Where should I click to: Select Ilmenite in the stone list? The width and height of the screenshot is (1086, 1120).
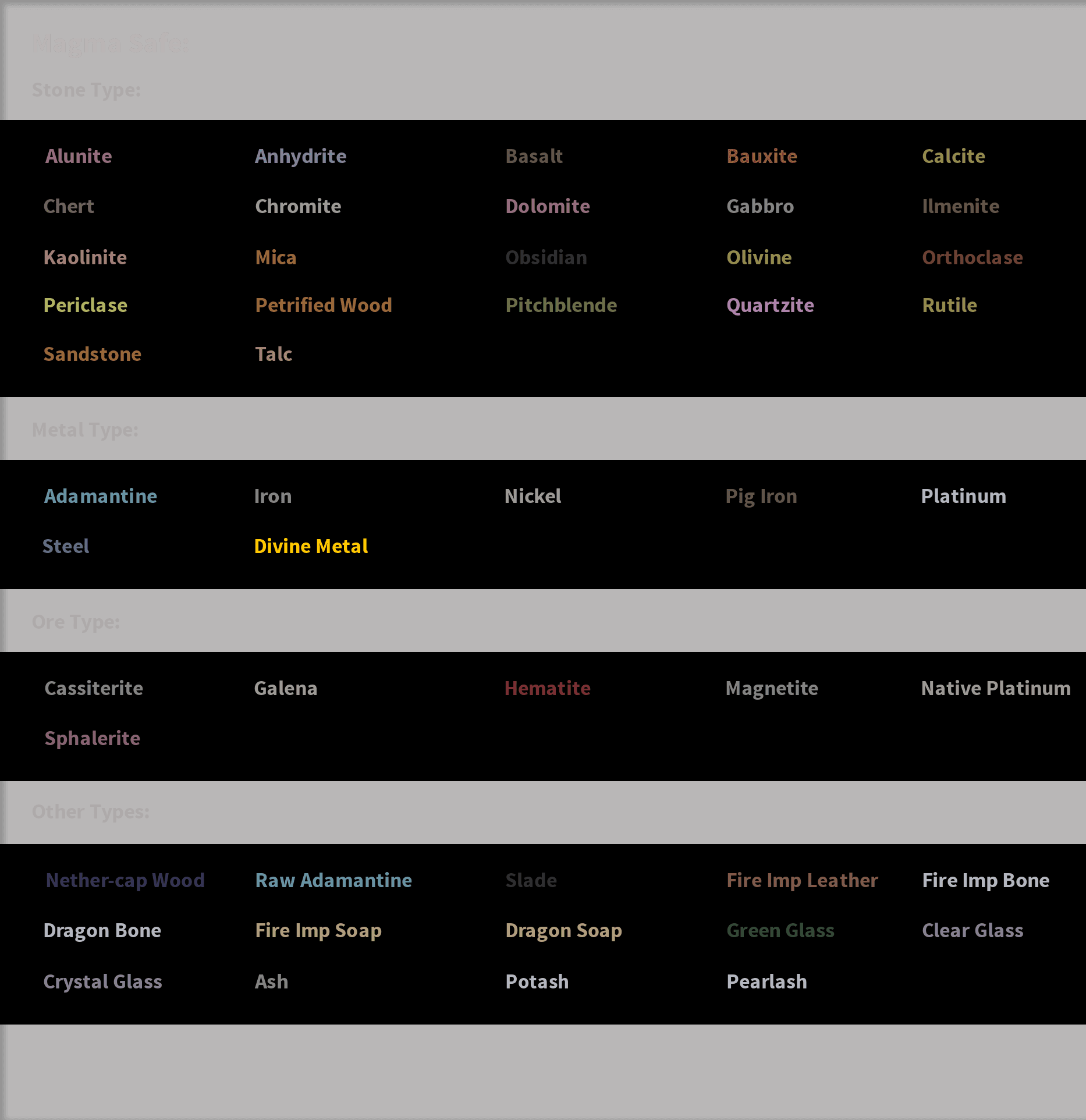960,206
